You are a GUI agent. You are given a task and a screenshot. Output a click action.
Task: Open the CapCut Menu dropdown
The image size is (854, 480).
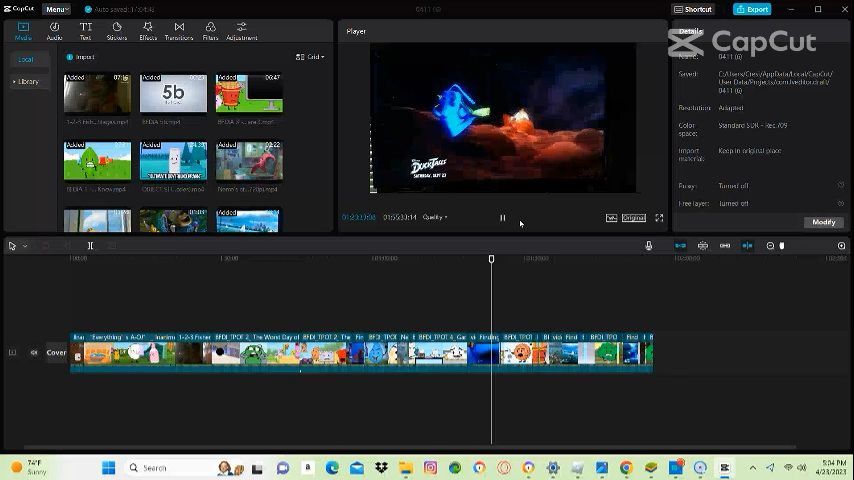tap(57, 9)
